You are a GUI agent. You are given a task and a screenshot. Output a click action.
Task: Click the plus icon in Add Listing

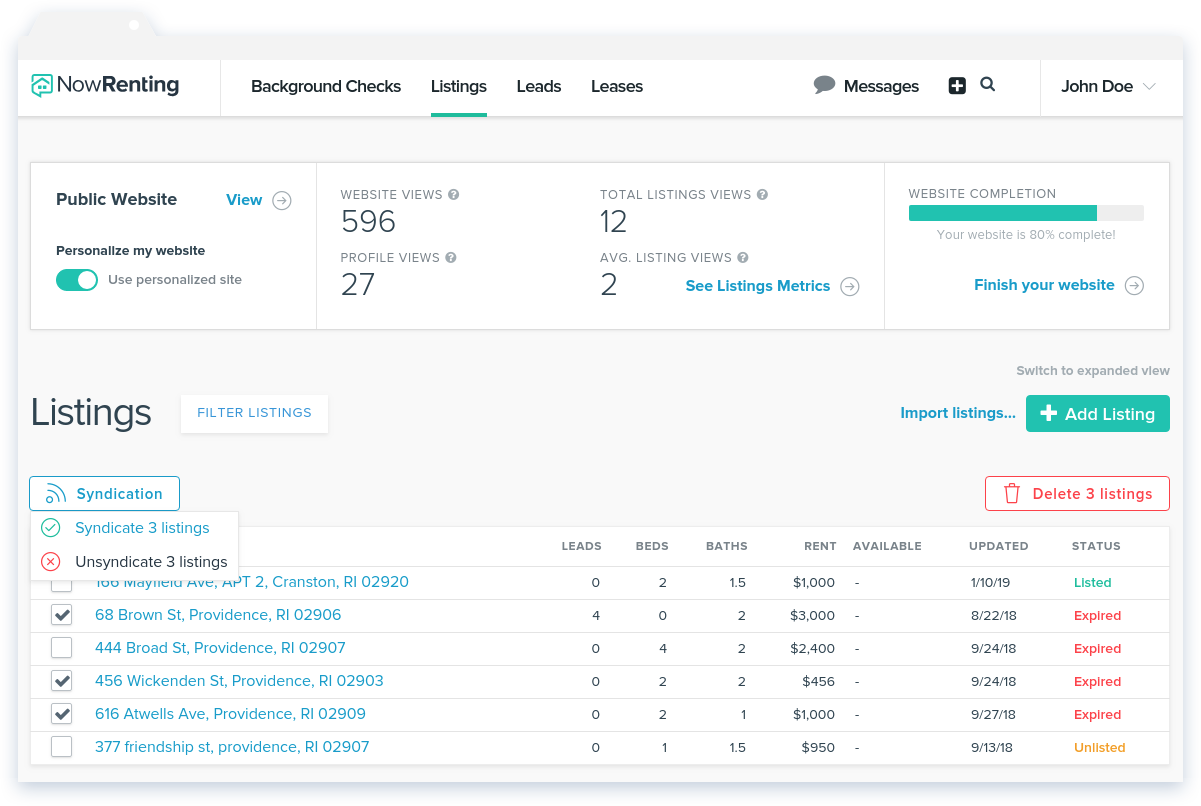[x=1048, y=413]
